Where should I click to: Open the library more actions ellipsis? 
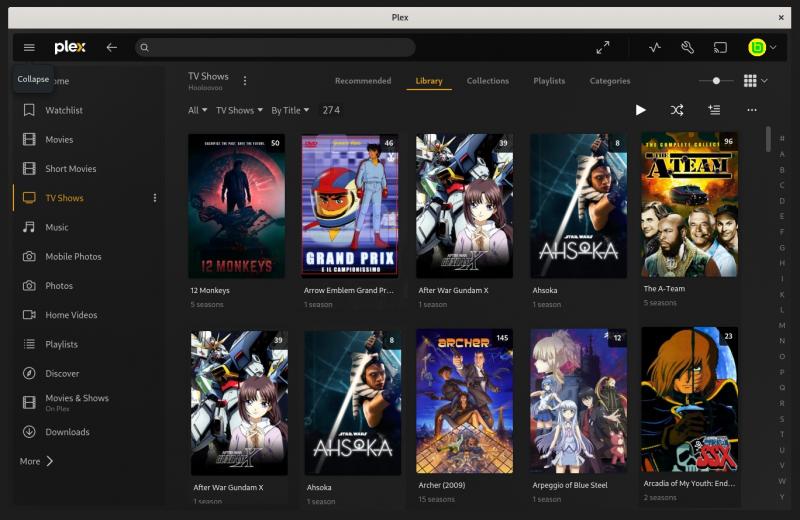[x=752, y=110]
